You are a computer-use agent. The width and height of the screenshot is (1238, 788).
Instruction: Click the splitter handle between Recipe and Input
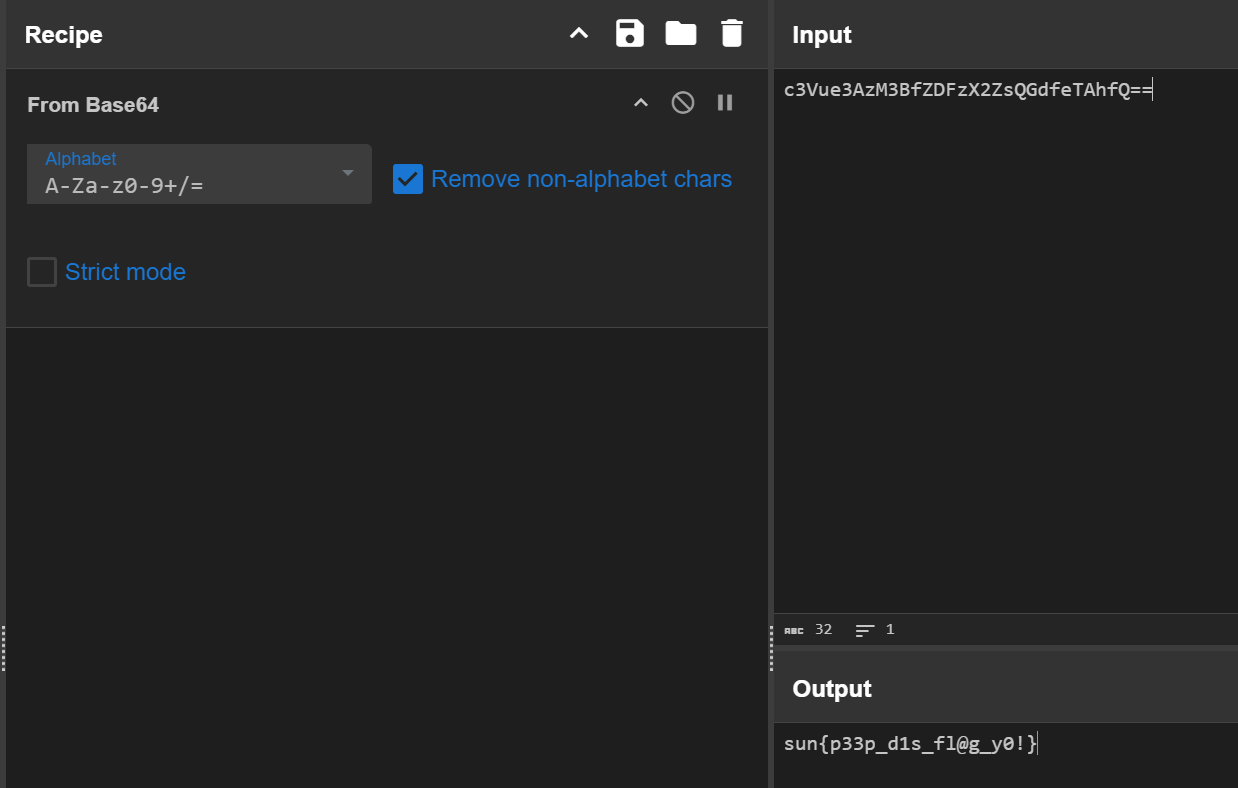click(x=771, y=648)
